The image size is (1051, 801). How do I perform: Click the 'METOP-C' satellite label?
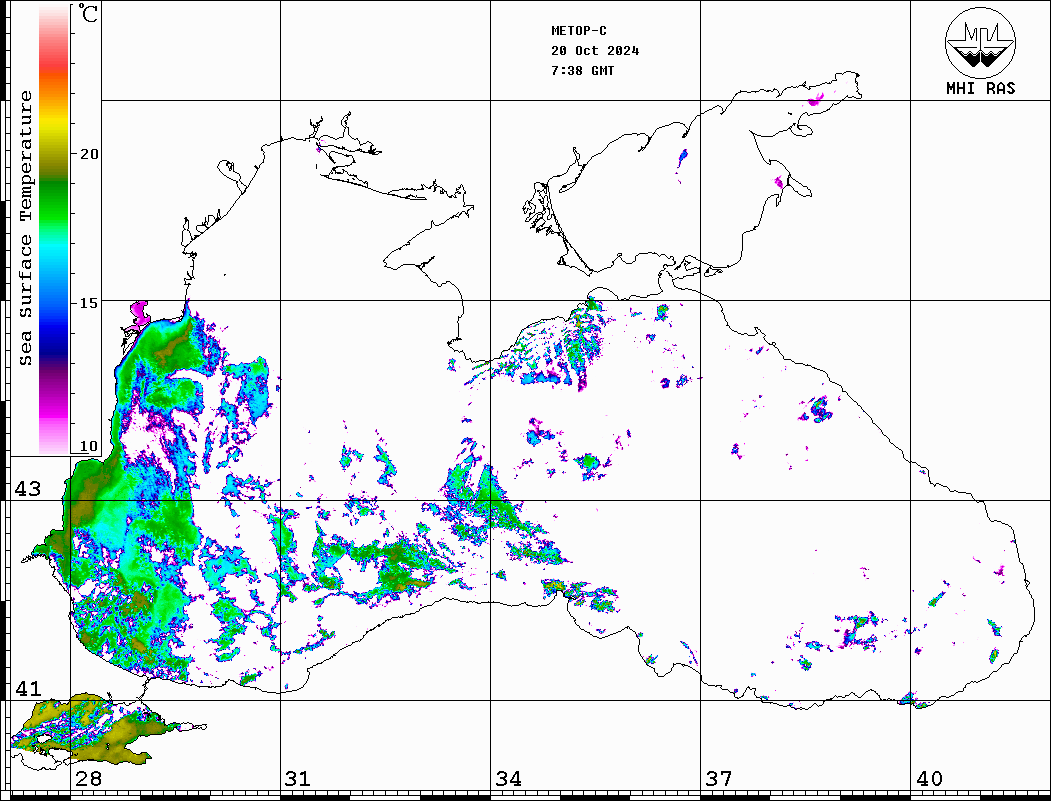click(x=579, y=31)
